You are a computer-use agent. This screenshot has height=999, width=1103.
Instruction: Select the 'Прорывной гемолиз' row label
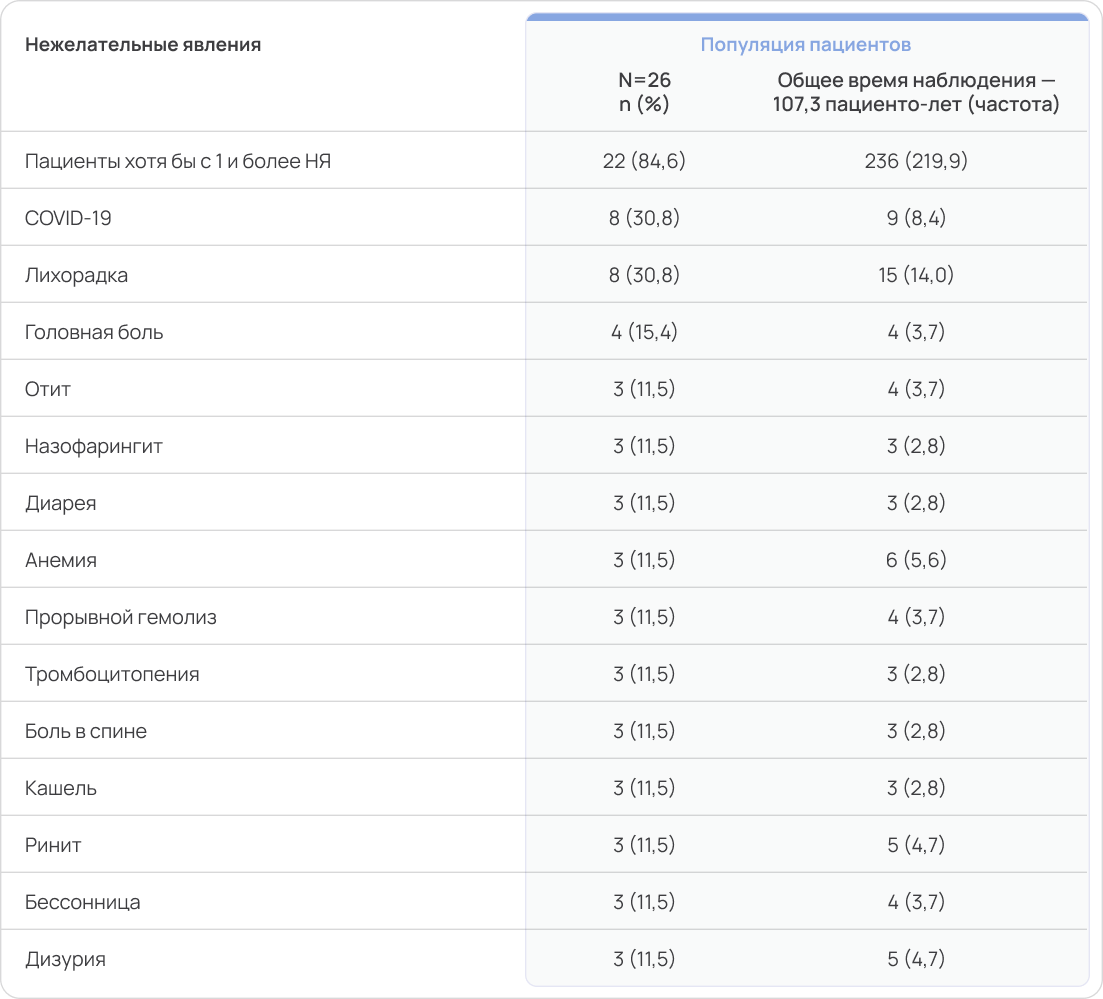coord(121,617)
